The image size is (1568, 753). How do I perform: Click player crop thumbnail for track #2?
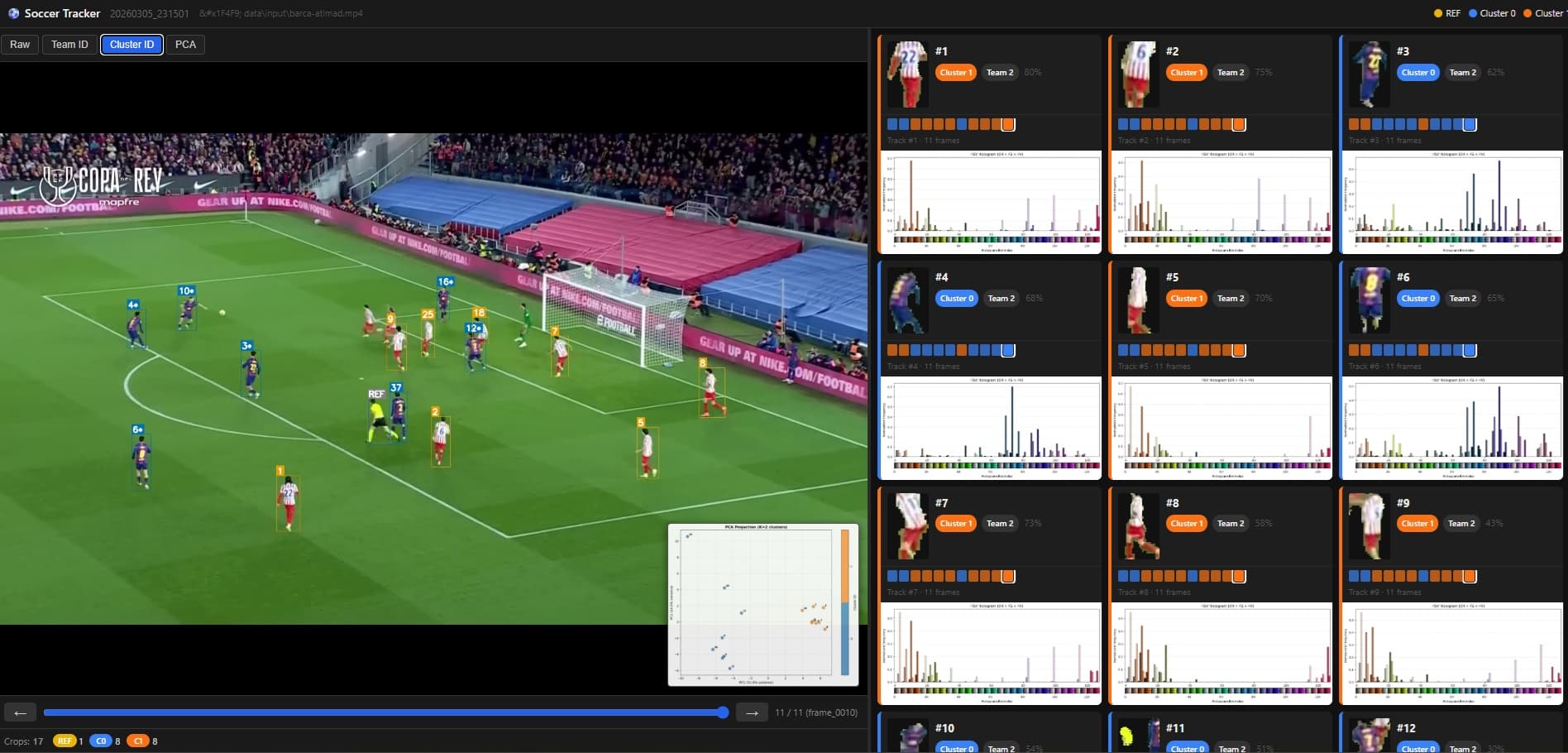point(1138,74)
